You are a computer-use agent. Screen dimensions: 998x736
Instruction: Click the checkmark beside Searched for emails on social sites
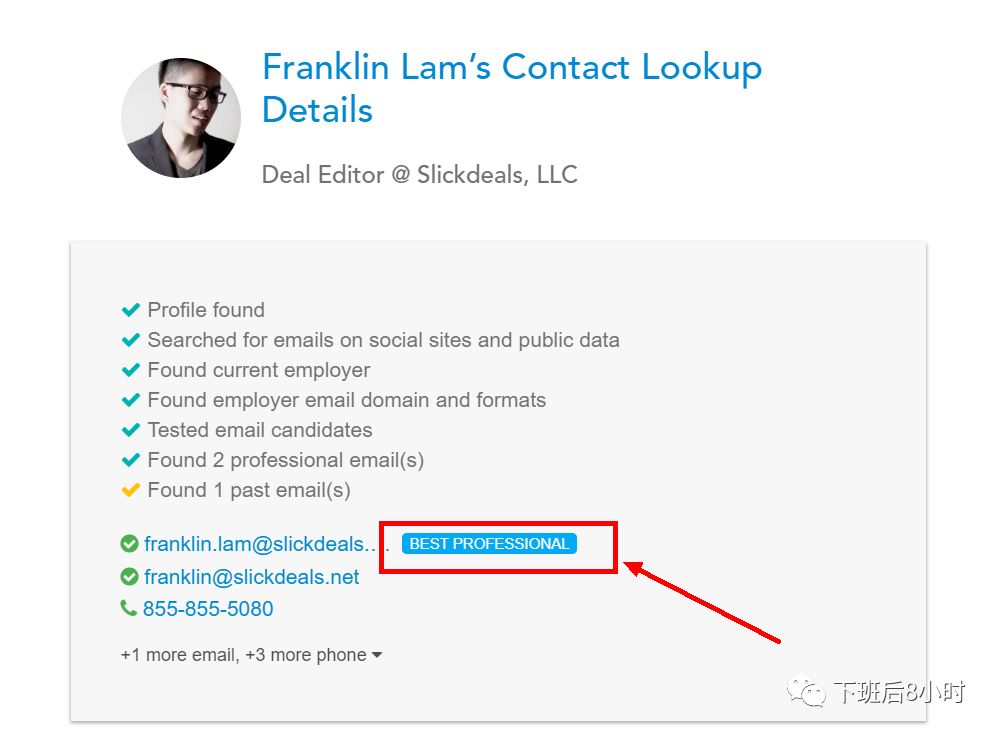130,340
